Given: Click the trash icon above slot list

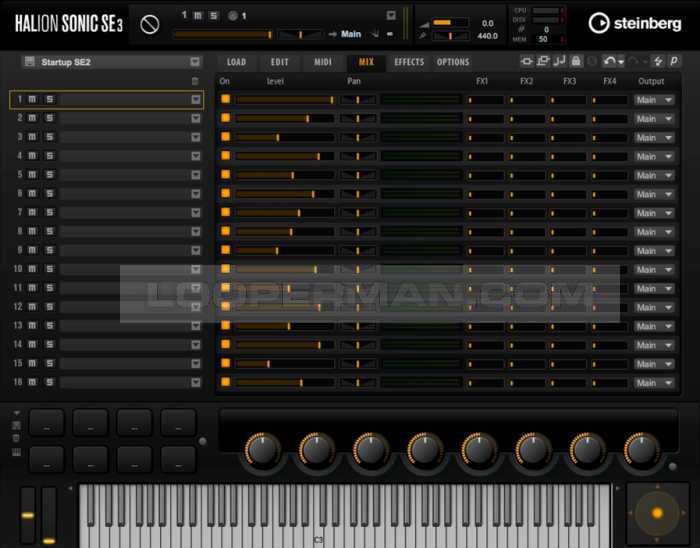Looking at the screenshot, I should [195, 81].
